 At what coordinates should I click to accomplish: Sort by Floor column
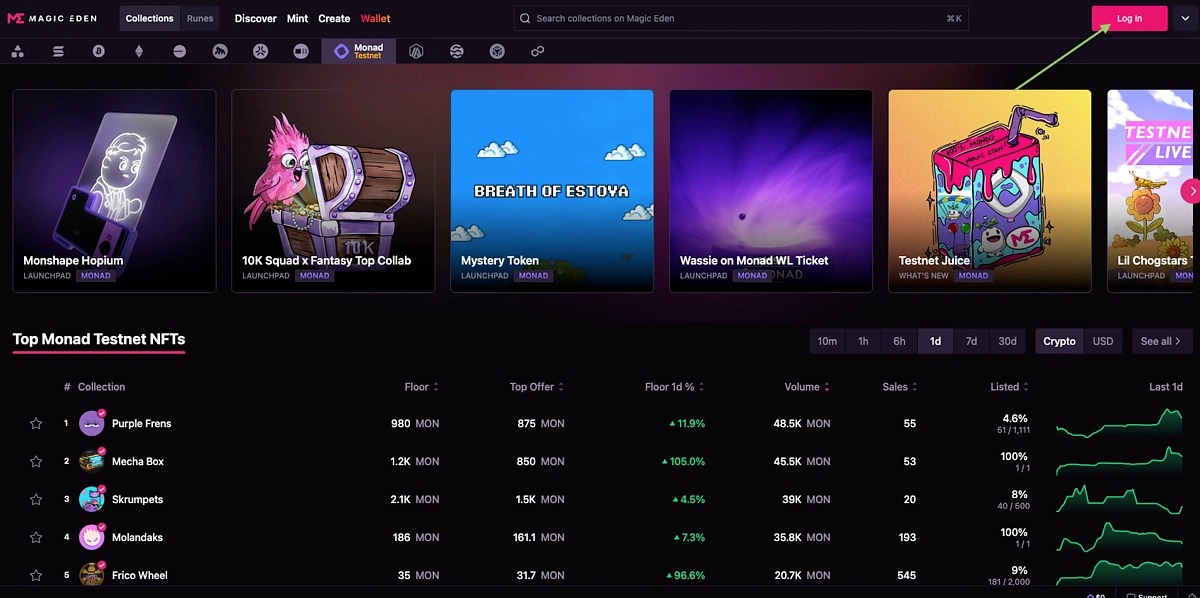tap(422, 387)
